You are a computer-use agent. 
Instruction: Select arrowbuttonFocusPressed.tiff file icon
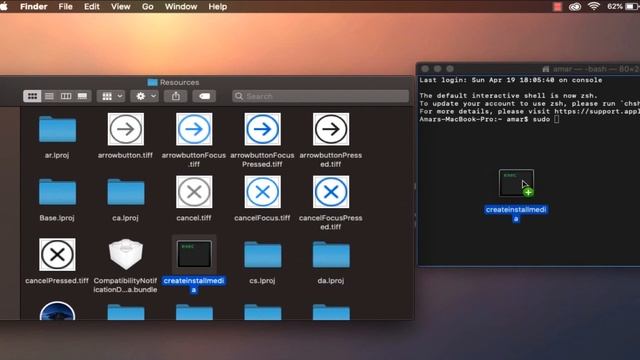pos(262,129)
